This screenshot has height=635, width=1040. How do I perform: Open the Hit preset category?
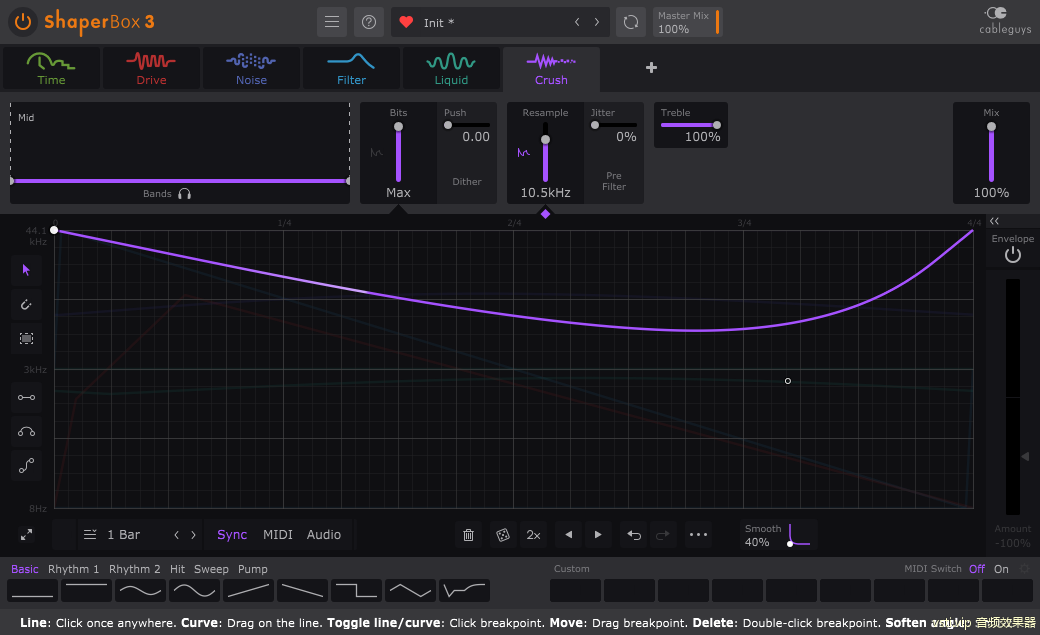(177, 569)
